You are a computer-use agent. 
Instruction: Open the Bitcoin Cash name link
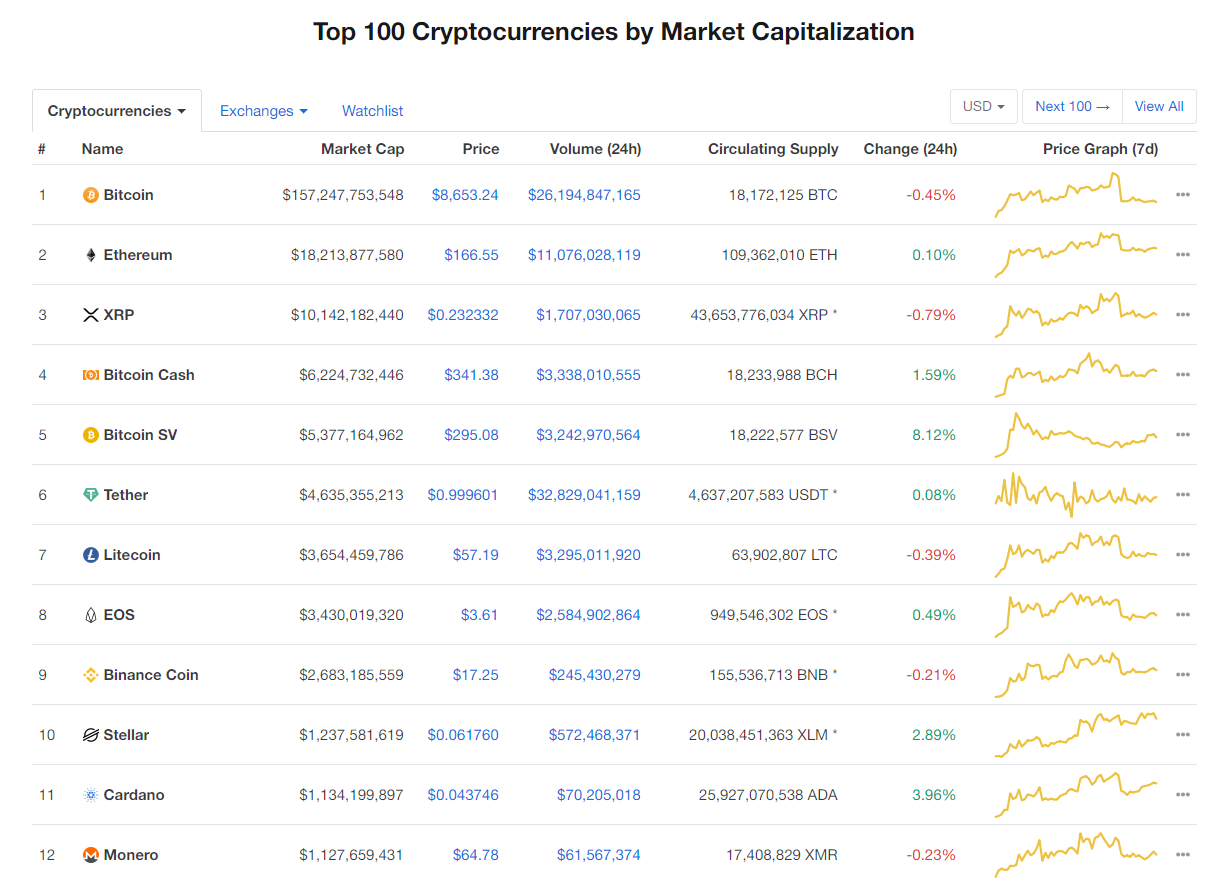coord(149,375)
